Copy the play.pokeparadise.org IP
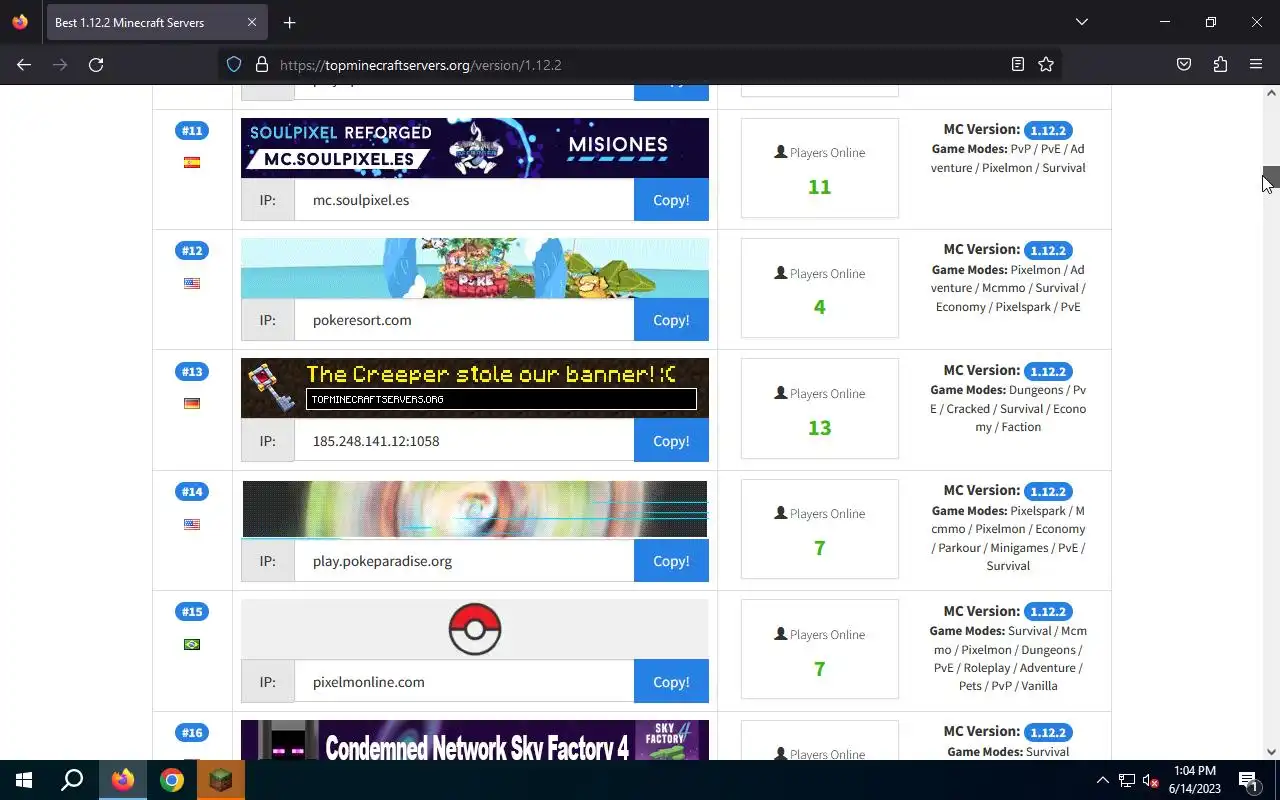 pyautogui.click(x=671, y=561)
